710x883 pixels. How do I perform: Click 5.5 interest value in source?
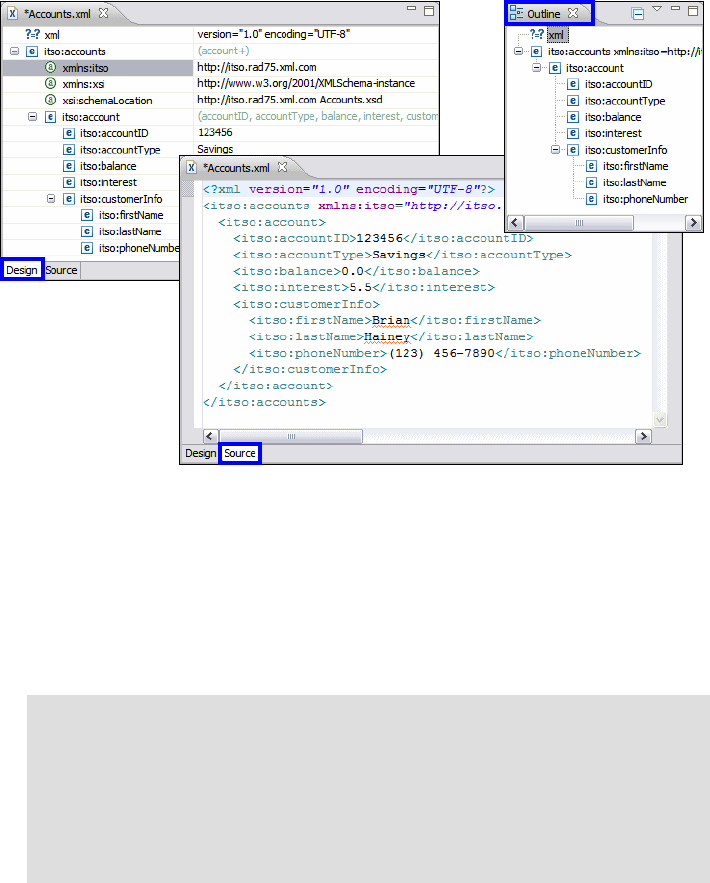point(360,287)
